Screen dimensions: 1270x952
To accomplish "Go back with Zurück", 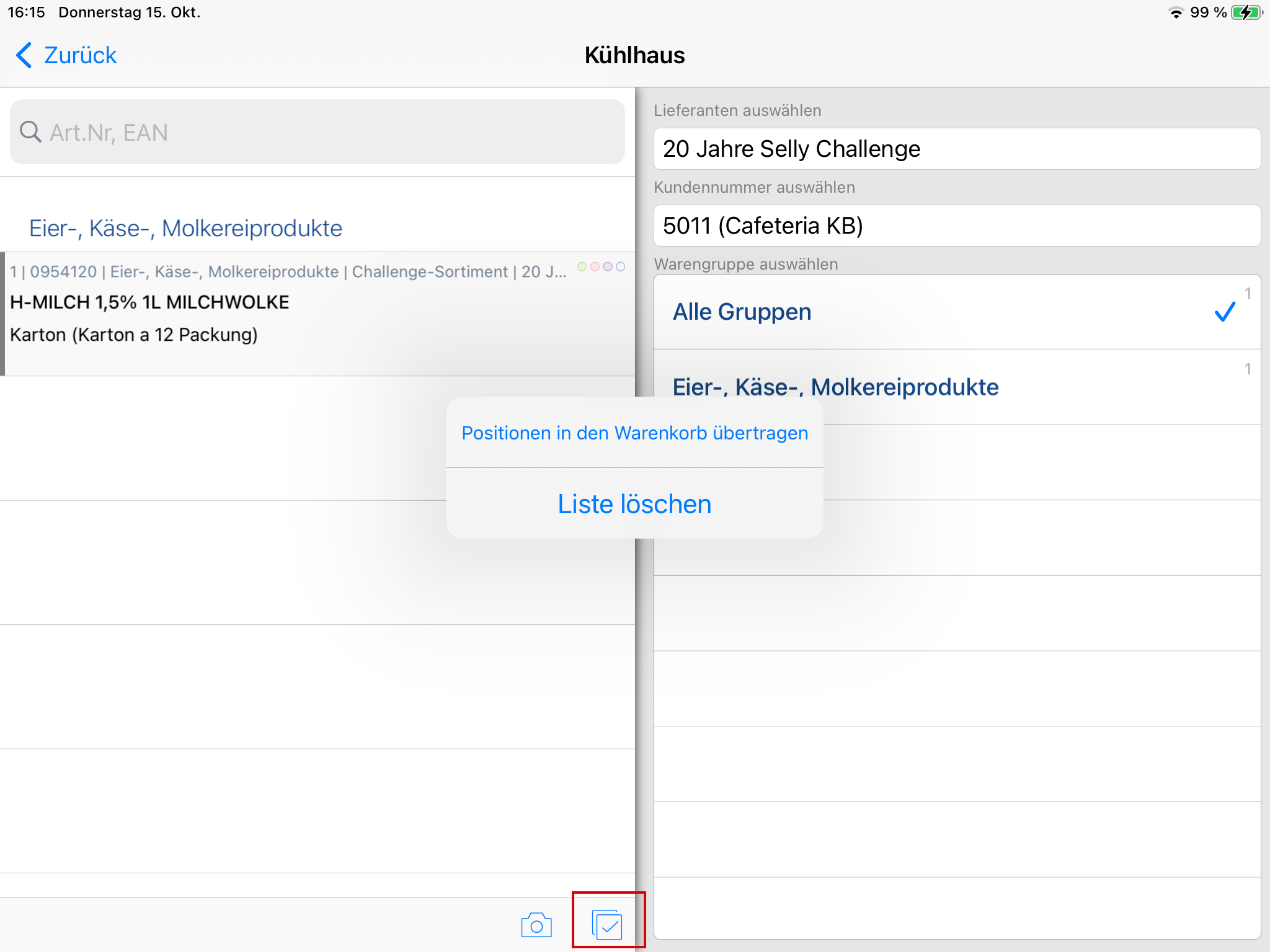I will tap(80, 55).
